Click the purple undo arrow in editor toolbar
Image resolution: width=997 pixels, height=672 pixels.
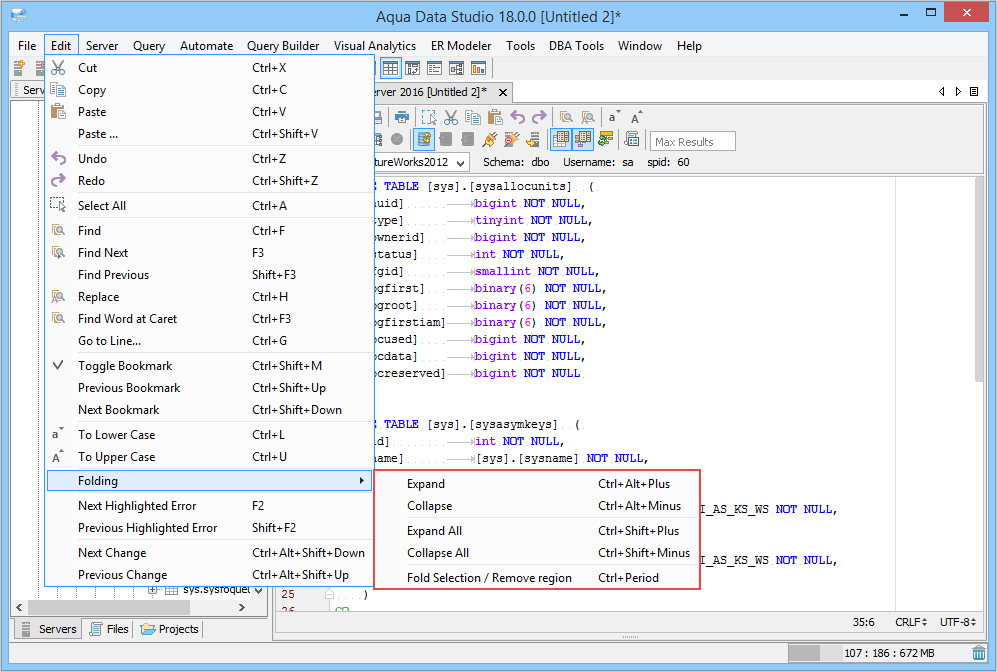coord(518,118)
